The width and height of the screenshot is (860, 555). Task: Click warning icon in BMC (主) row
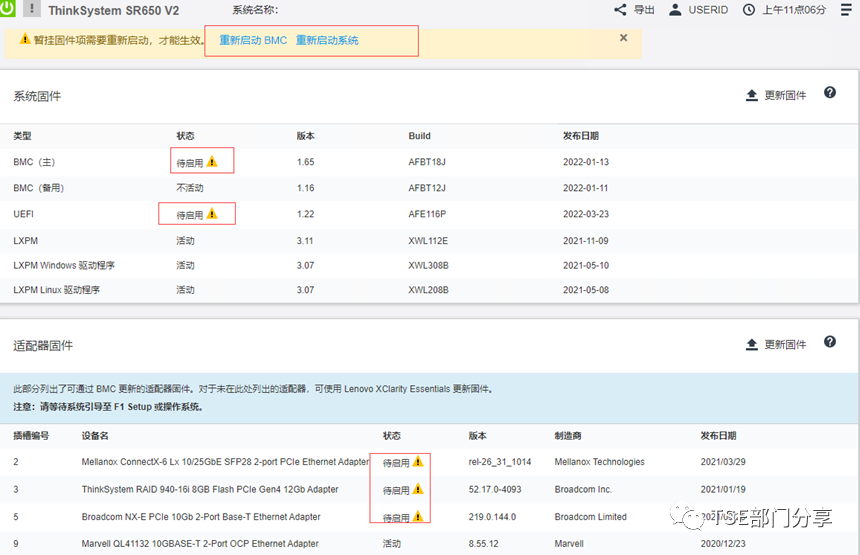pos(212,162)
